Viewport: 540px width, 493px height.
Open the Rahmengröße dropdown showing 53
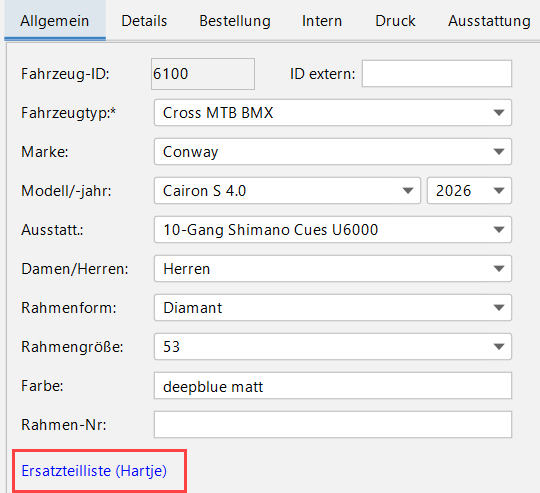pos(333,346)
